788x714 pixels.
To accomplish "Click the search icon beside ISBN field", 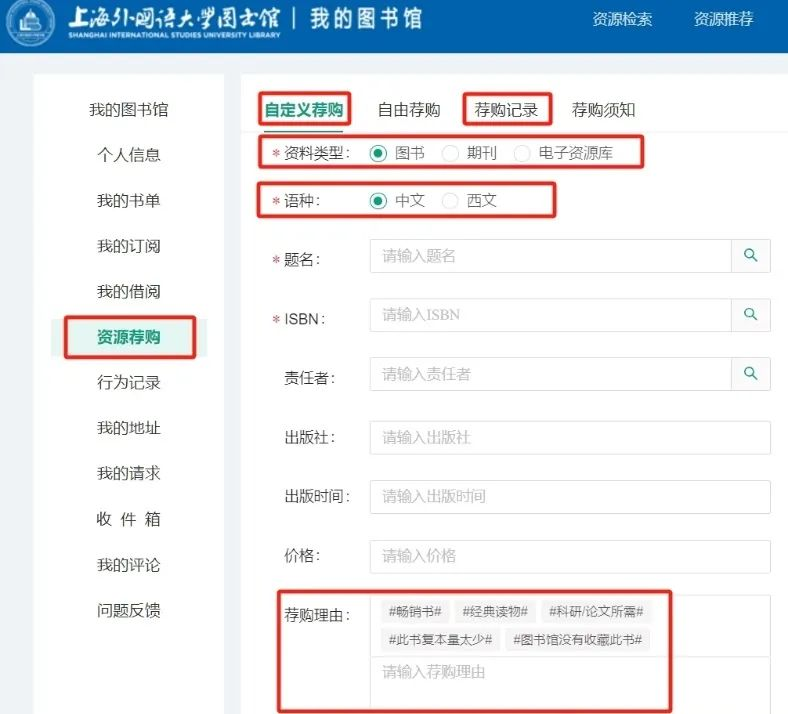I will (x=750, y=315).
